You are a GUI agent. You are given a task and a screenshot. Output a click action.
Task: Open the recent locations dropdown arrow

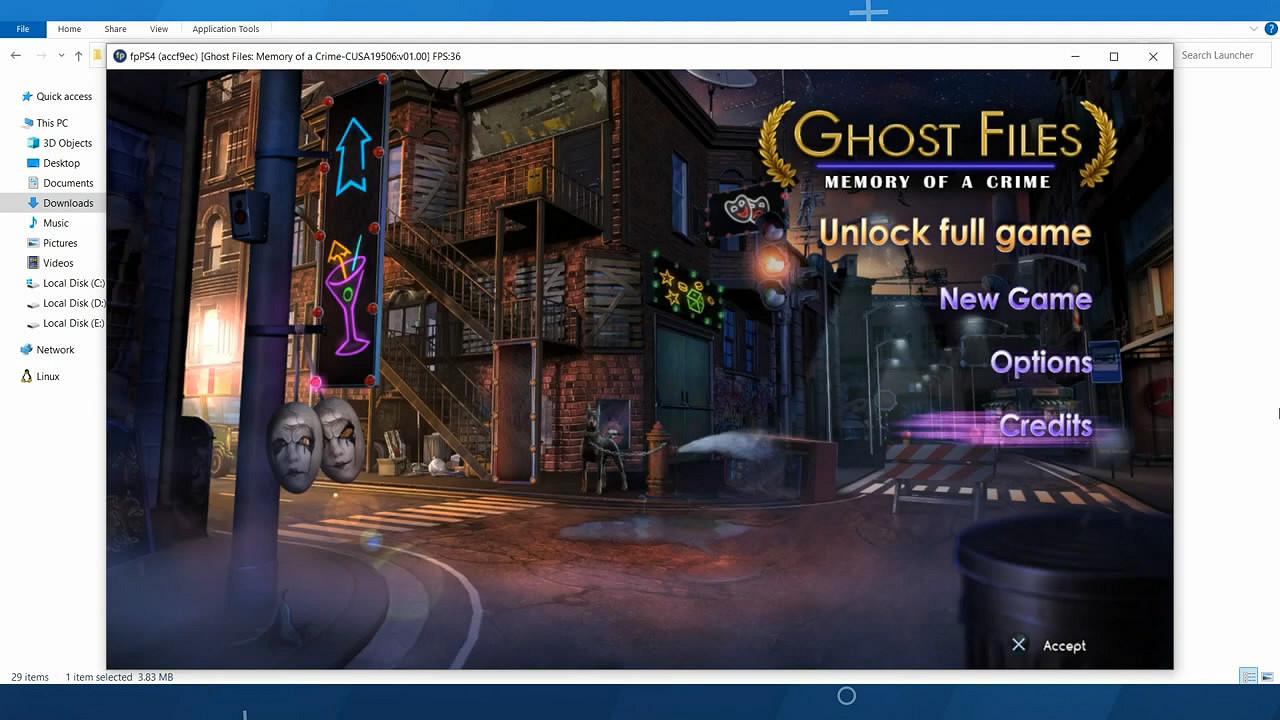coord(61,56)
